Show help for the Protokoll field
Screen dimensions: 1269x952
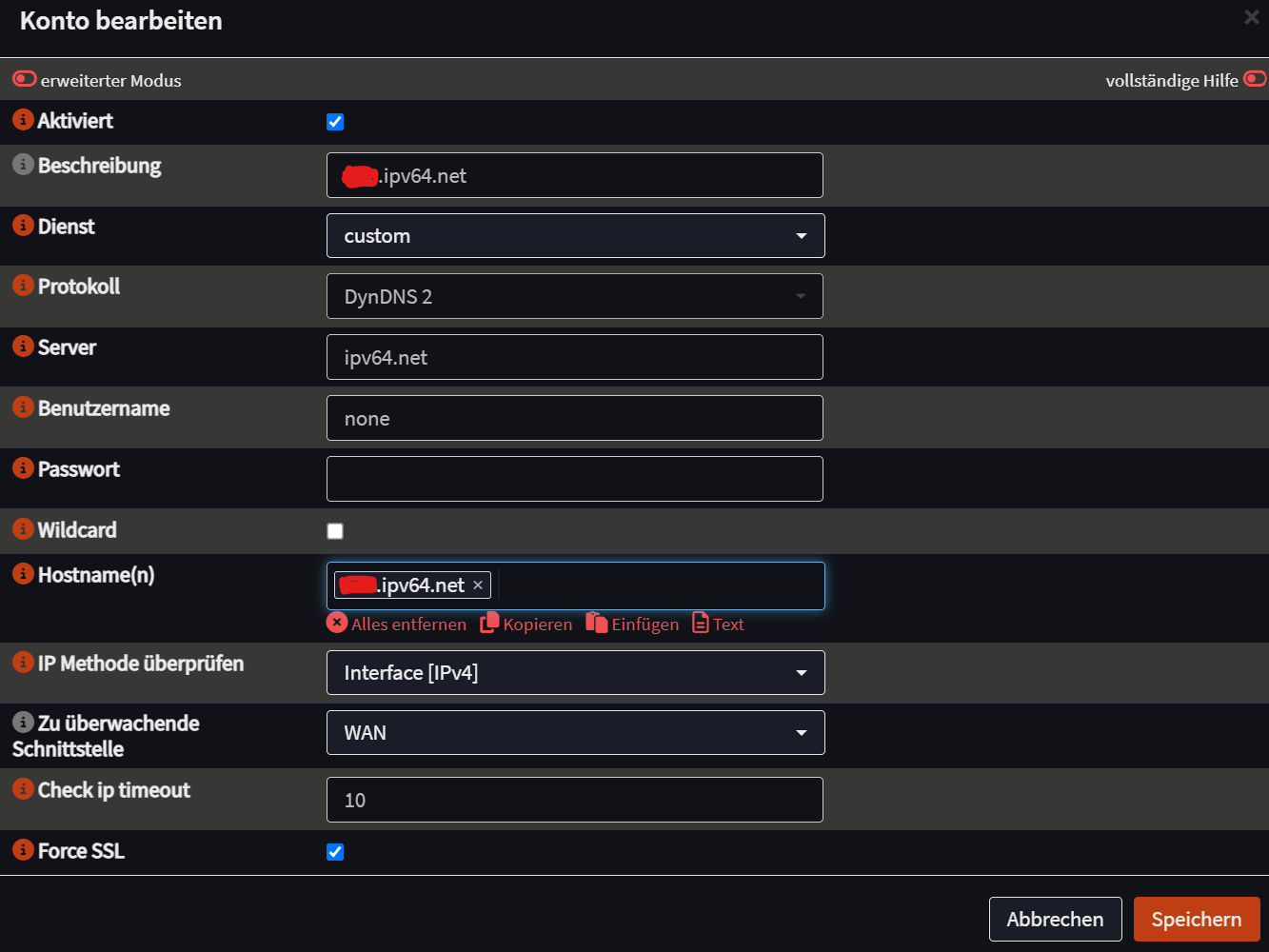[23, 286]
